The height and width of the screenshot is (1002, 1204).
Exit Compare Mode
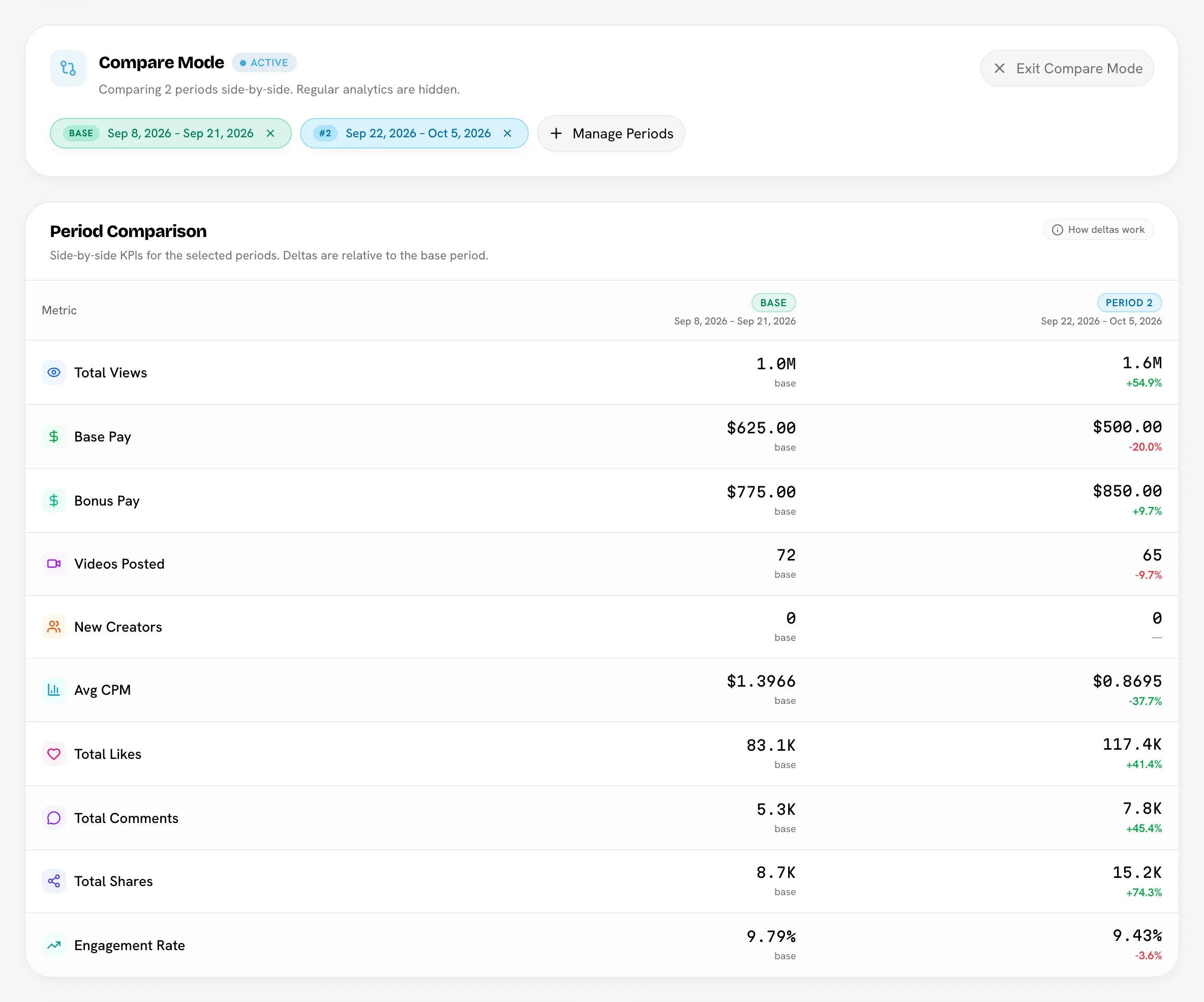pos(1066,68)
